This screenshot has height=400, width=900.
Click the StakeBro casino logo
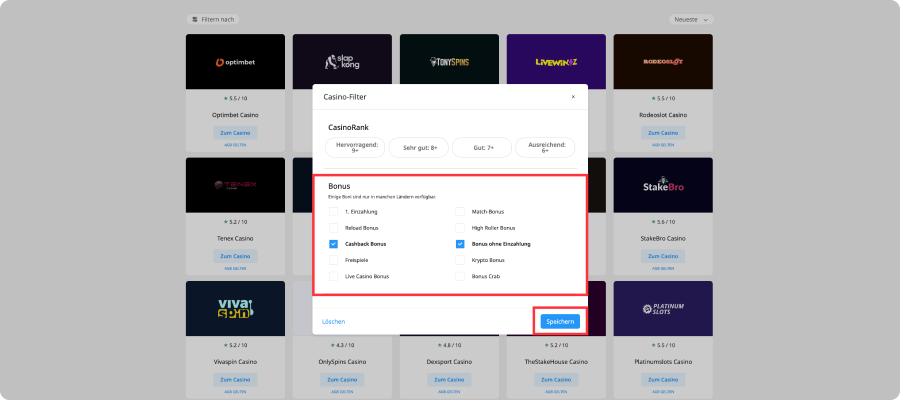[x=662, y=185]
